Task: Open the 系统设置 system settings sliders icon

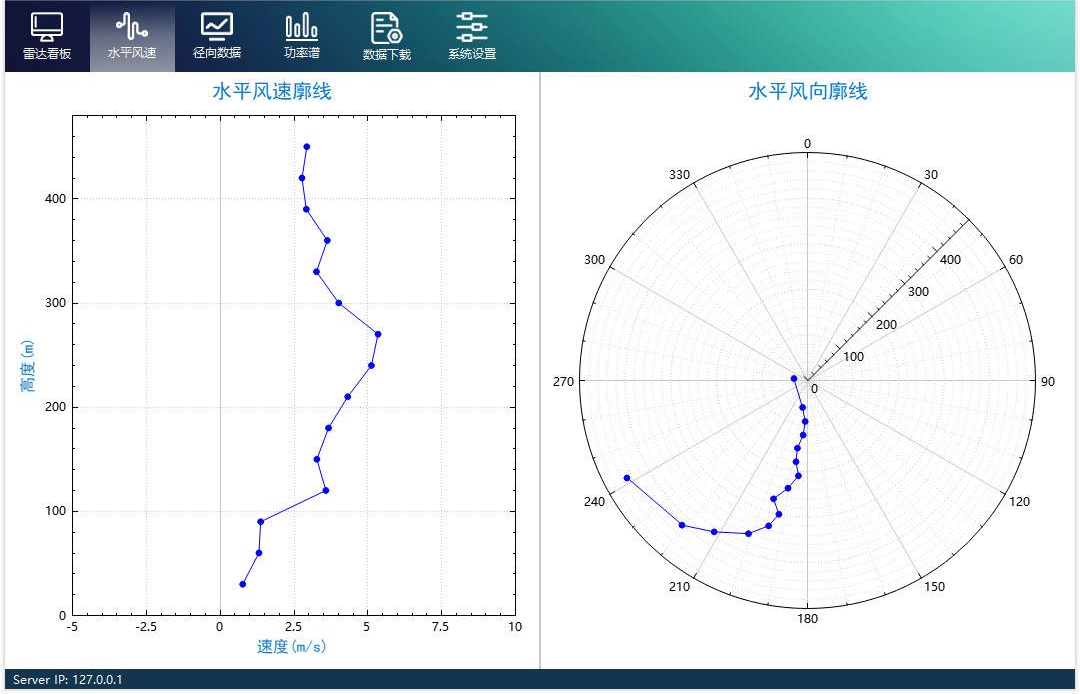Action: (472, 28)
